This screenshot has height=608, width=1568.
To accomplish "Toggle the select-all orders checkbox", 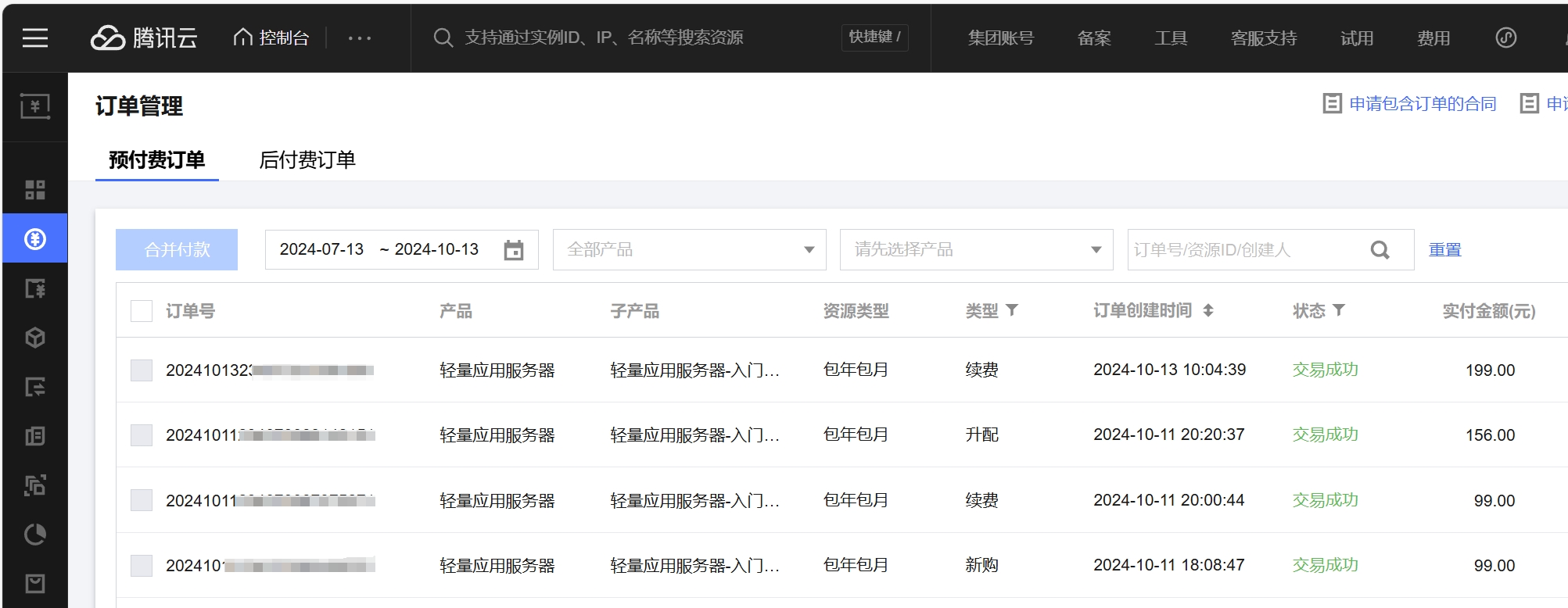I will (x=142, y=311).
